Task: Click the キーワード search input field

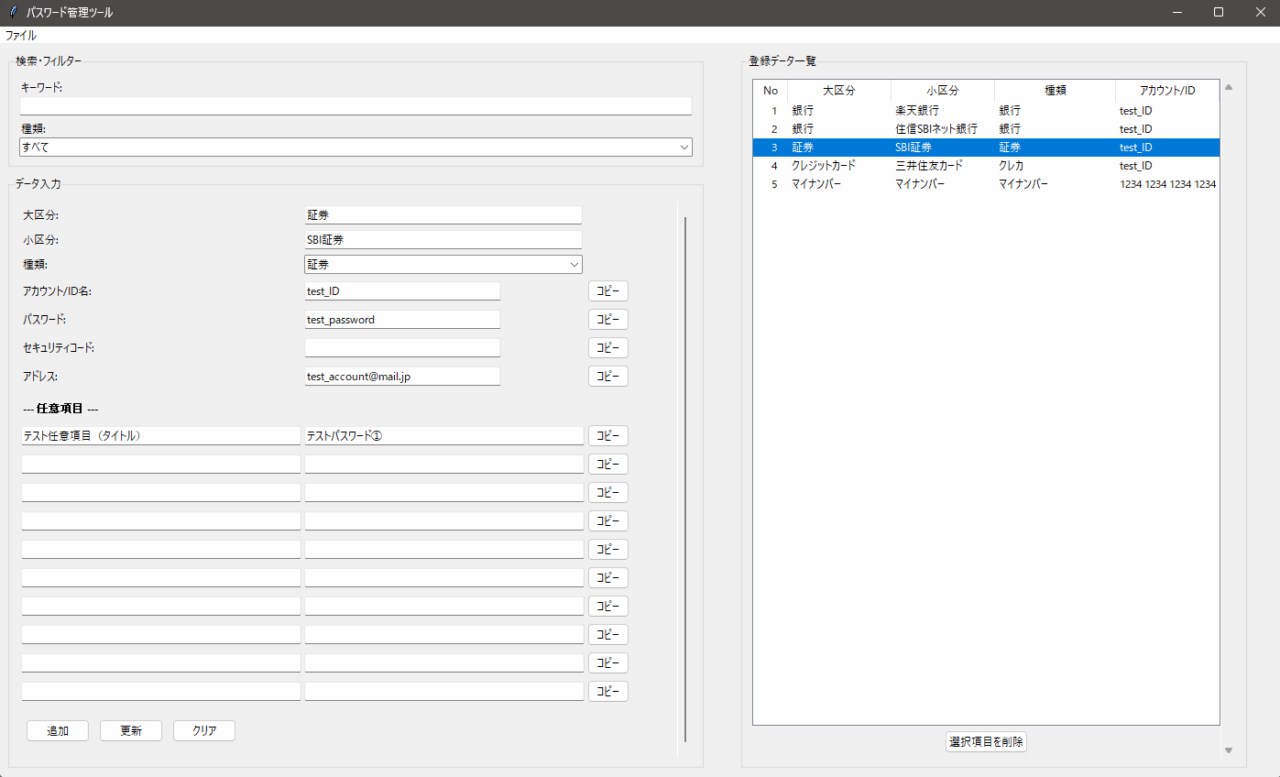Action: pyautogui.click(x=355, y=106)
